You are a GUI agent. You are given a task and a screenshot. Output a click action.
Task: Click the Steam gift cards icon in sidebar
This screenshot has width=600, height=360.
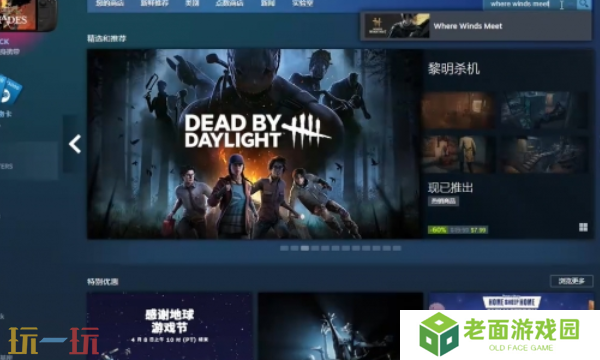10,91
